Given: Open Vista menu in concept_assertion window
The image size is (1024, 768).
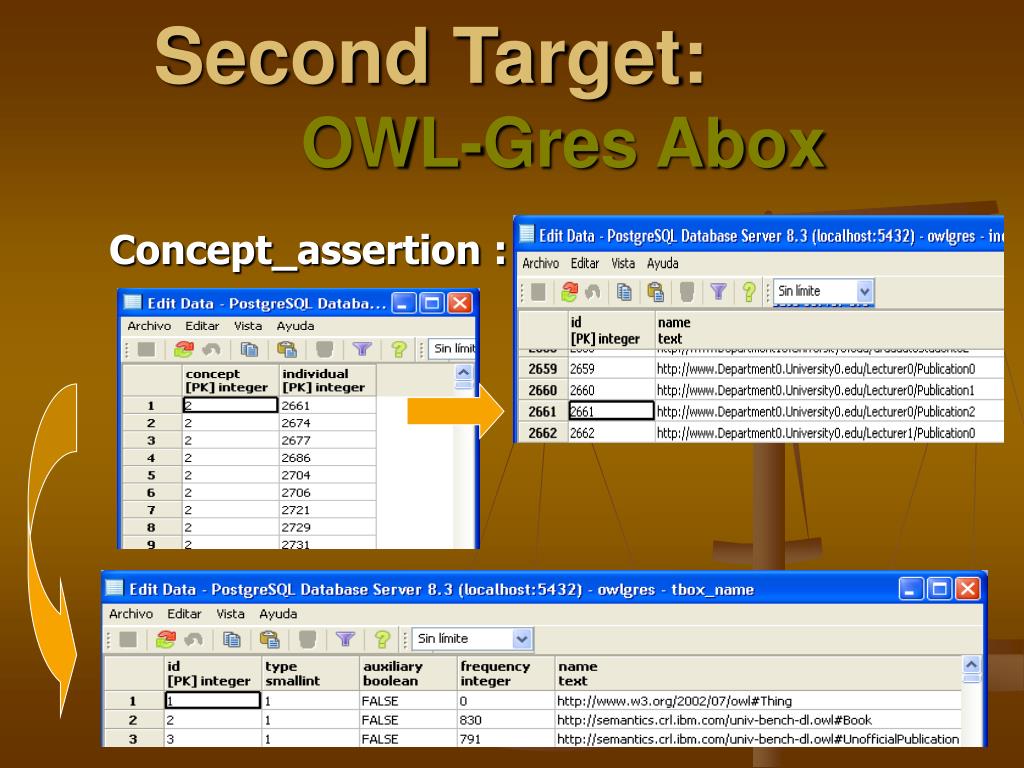Looking at the screenshot, I should pyautogui.click(x=248, y=326).
